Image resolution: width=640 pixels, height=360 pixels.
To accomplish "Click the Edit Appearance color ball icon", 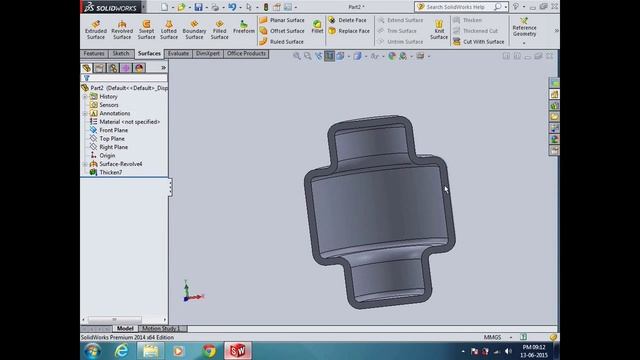I will (x=392, y=56).
